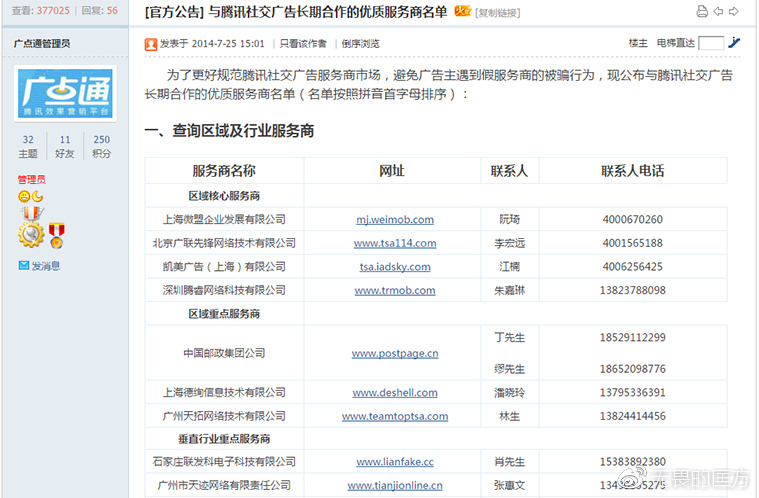Select 广州天拓网络技术有限公司 cell

224,416
